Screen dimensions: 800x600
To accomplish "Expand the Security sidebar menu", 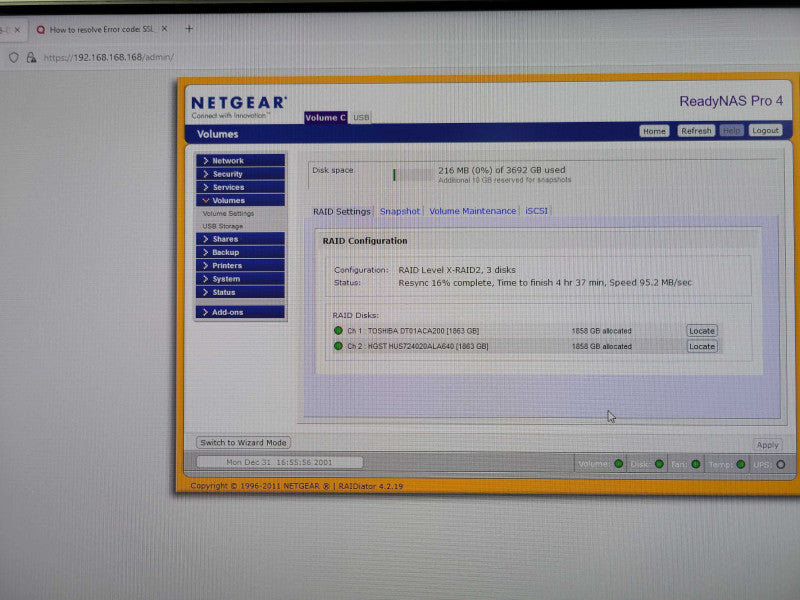I will tap(240, 173).
